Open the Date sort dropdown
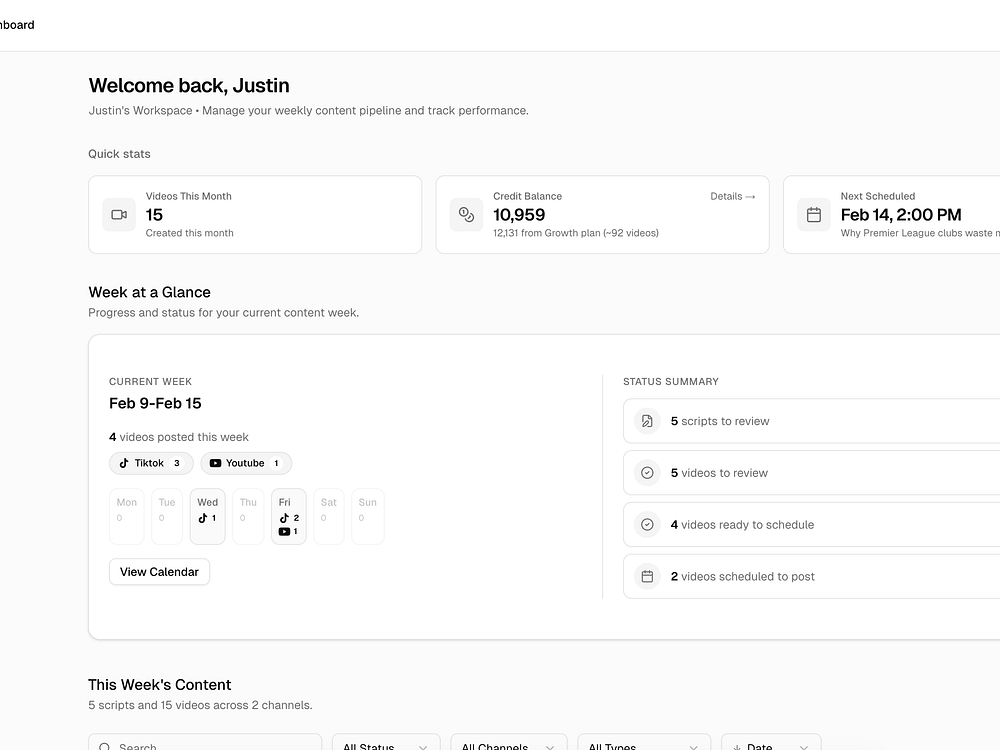1000x750 pixels. 770,744
